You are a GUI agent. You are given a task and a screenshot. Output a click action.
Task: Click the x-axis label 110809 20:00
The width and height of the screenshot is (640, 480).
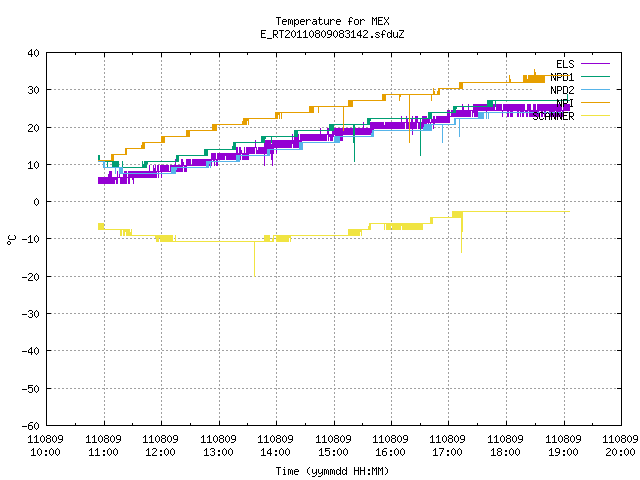tap(620, 446)
